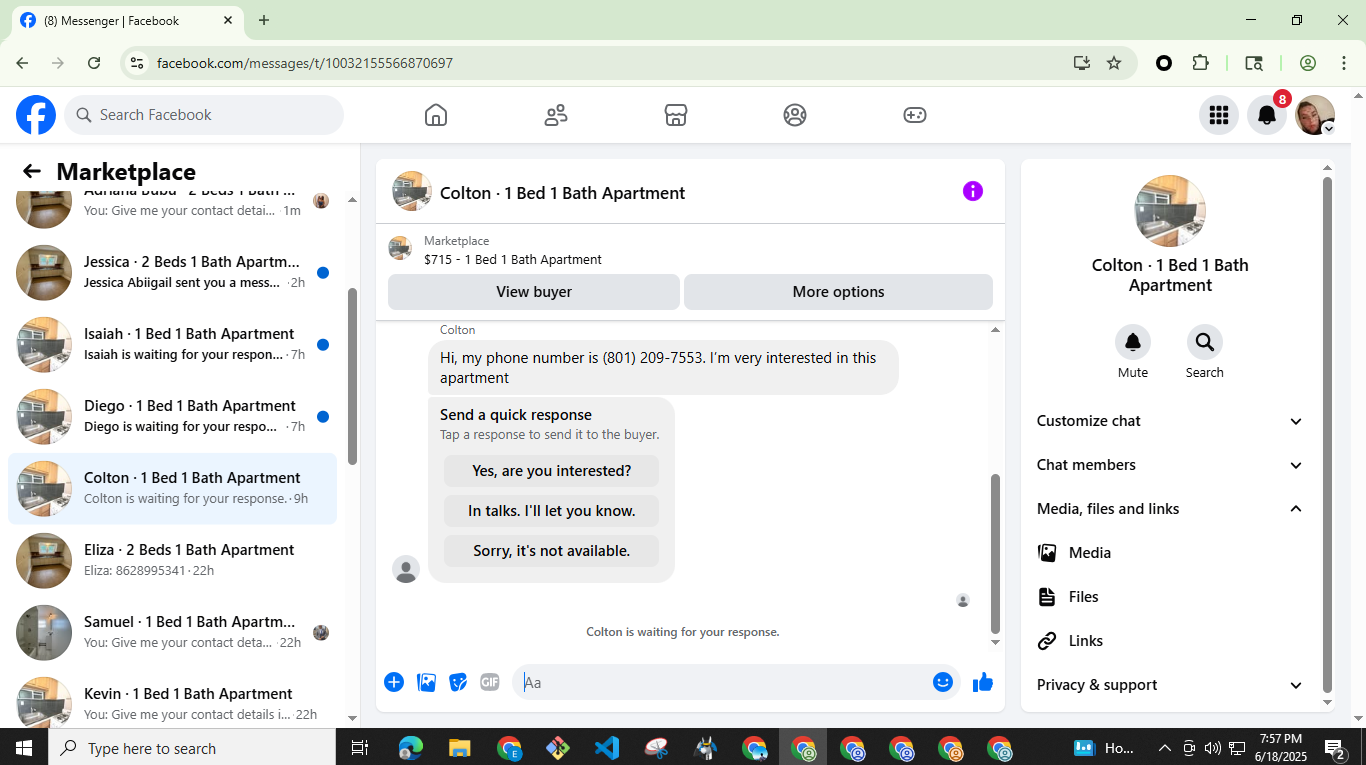
Task: Collapse Media, files and links section
Action: pyautogui.click(x=1170, y=509)
